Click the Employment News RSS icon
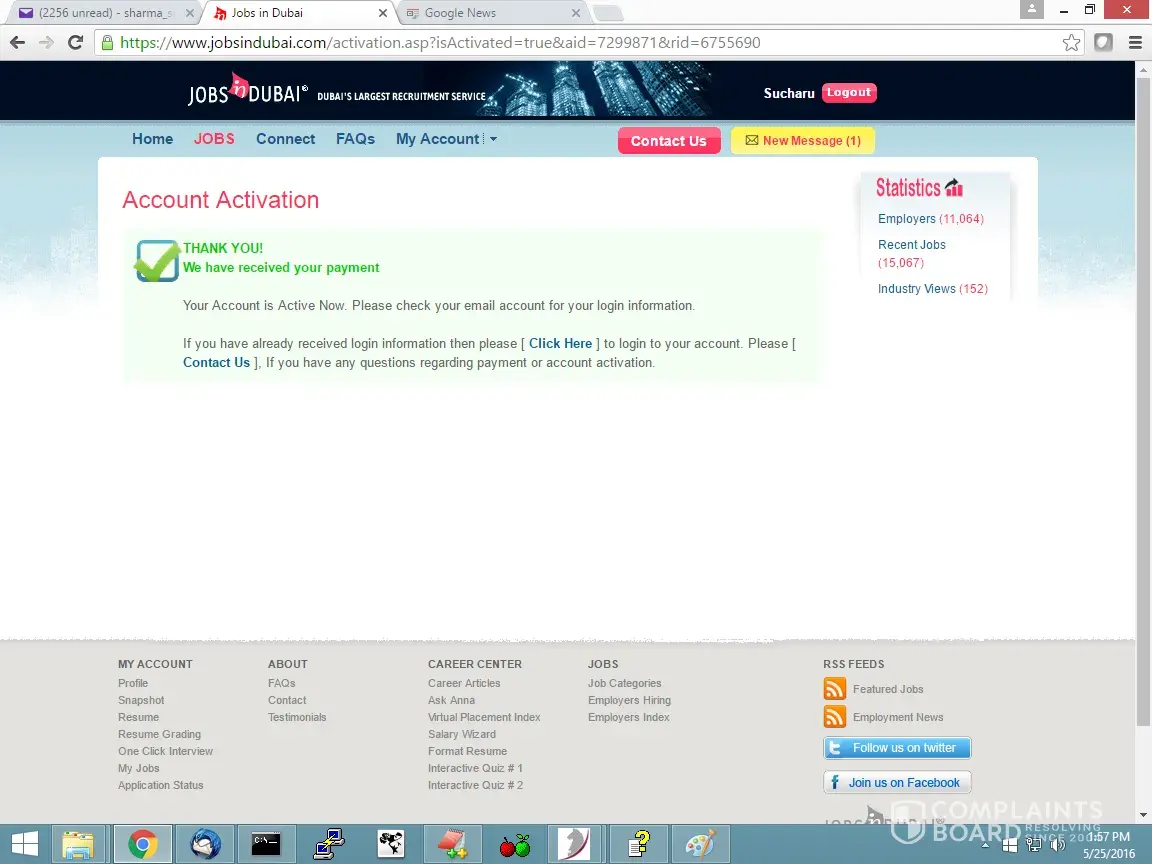Viewport: 1152px width, 864px height. (834, 717)
